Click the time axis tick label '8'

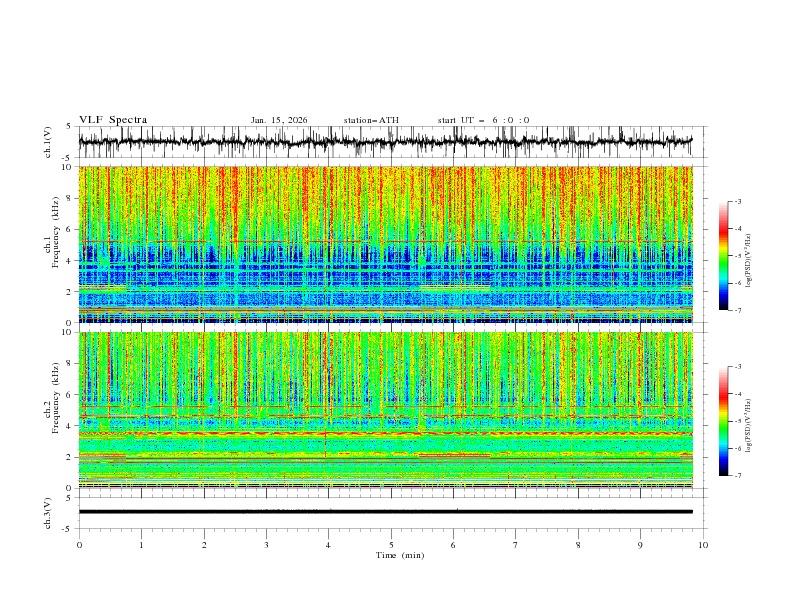point(578,545)
